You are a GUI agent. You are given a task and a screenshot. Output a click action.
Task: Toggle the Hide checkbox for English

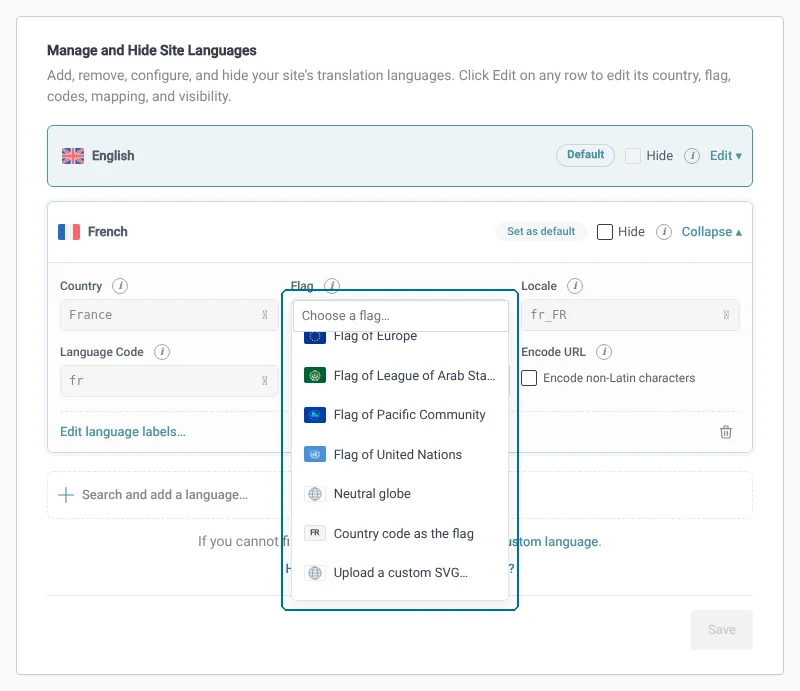[x=633, y=156]
